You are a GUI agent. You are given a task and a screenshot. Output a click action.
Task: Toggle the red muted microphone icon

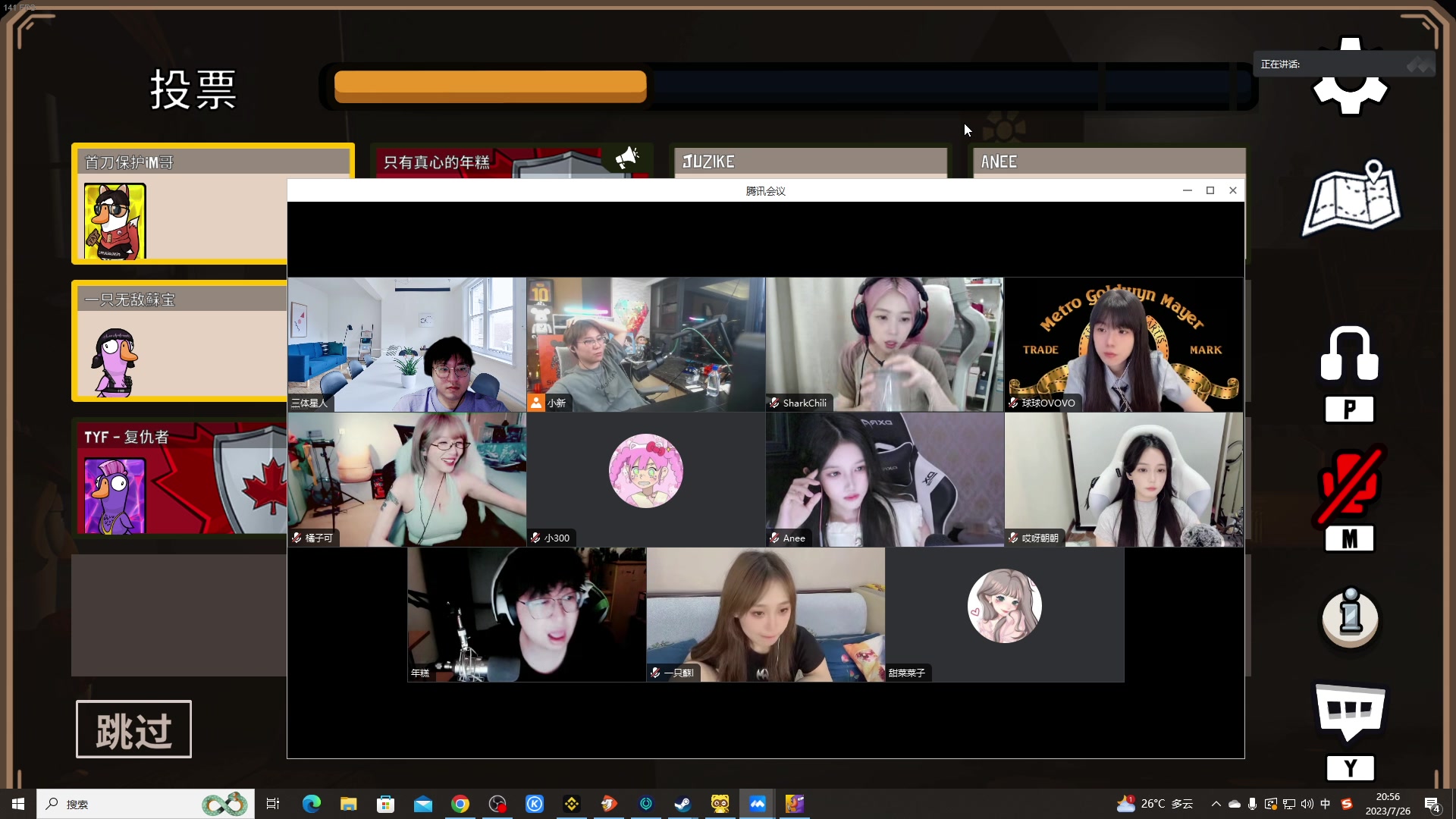coord(1350,485)
